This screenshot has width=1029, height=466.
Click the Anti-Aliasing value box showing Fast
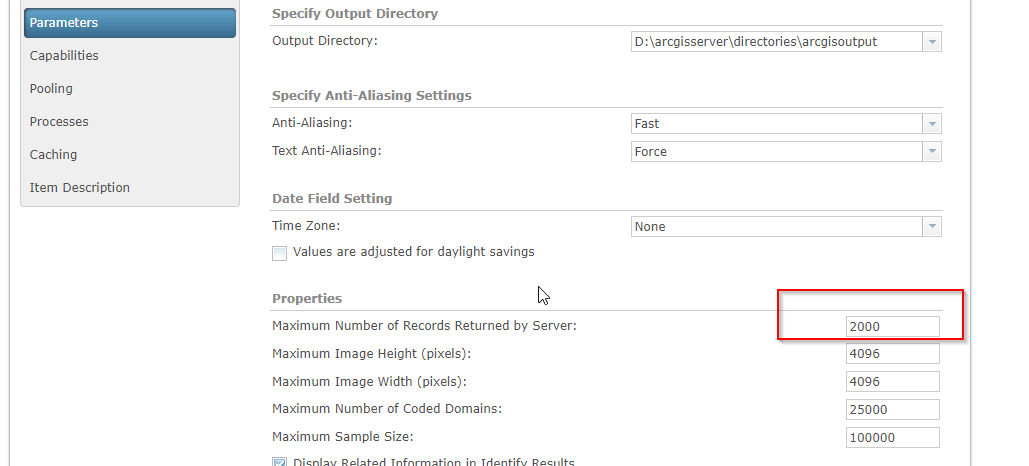click(775, 124)
